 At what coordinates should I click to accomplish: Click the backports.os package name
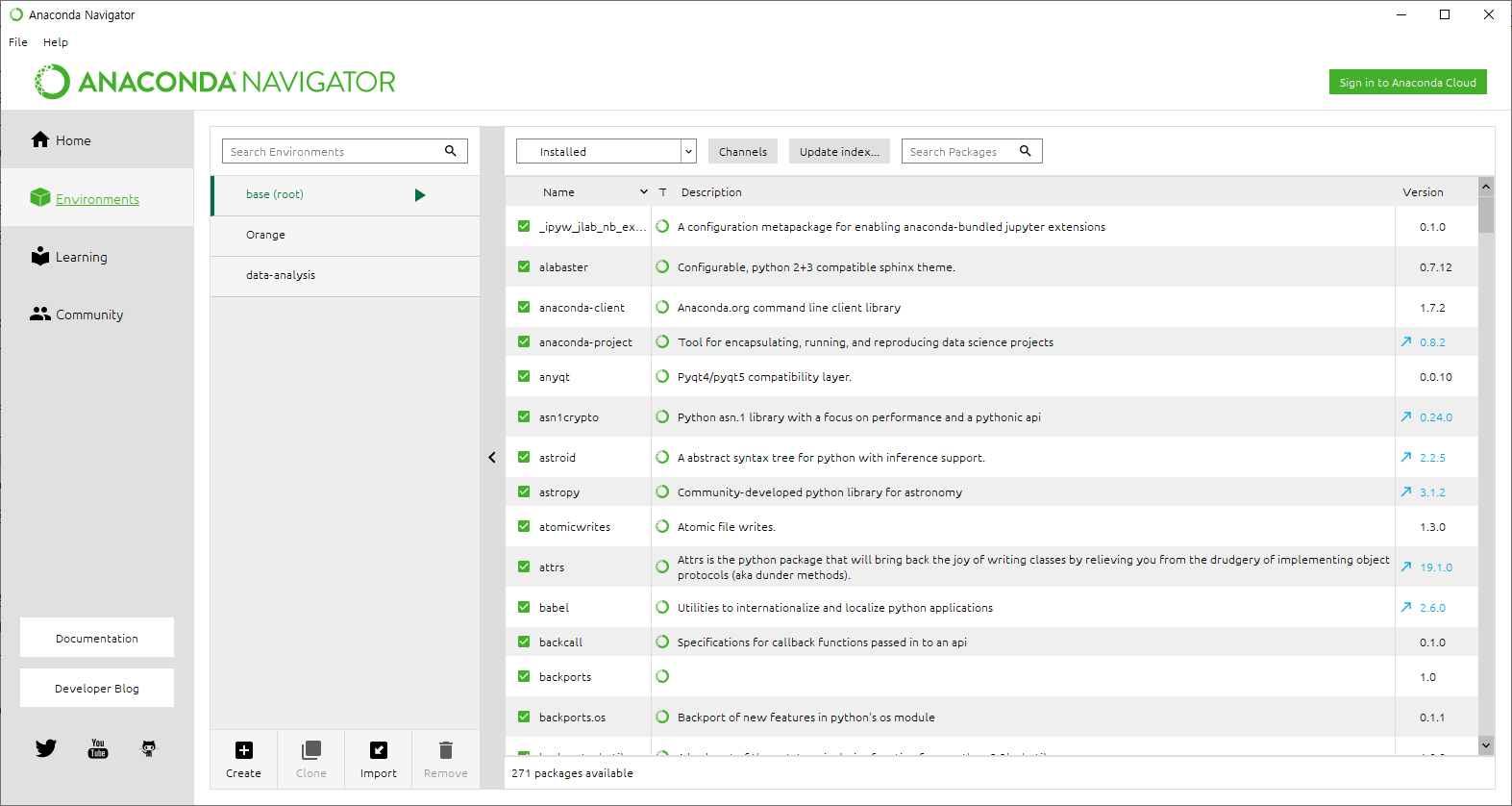pyautogui.click(x=572, y=718)
